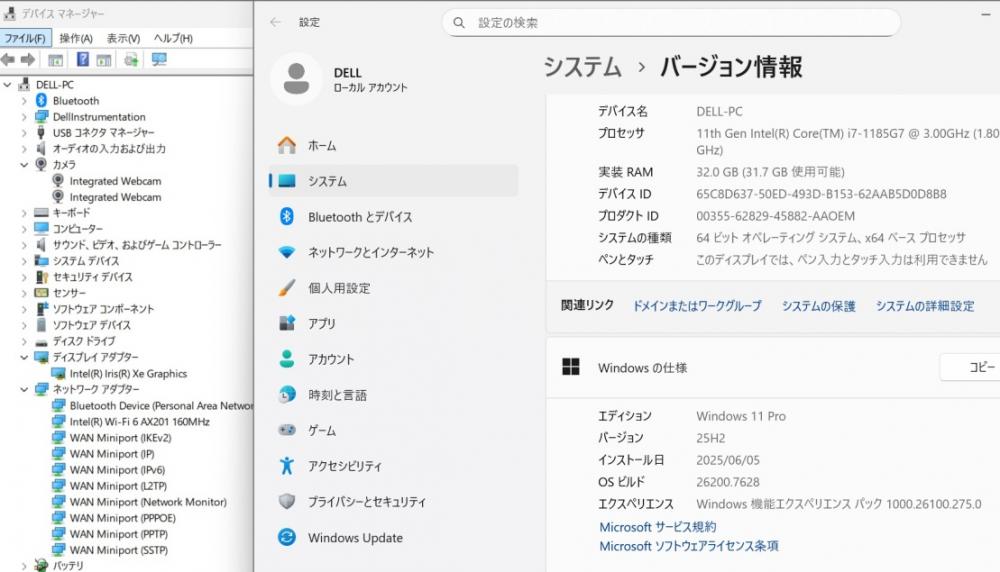Click the accessibility figure icon in sidebar
The height and width of the screenshot is (572, 1000).
[x=287, y=466]
